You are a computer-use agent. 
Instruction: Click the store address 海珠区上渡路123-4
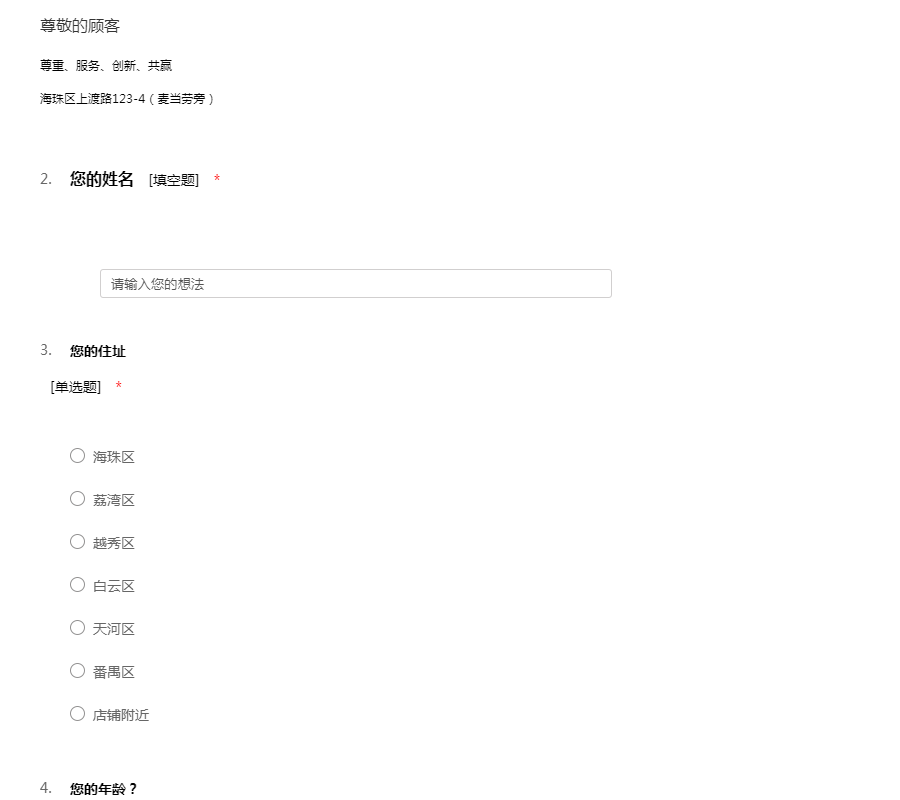127,99
